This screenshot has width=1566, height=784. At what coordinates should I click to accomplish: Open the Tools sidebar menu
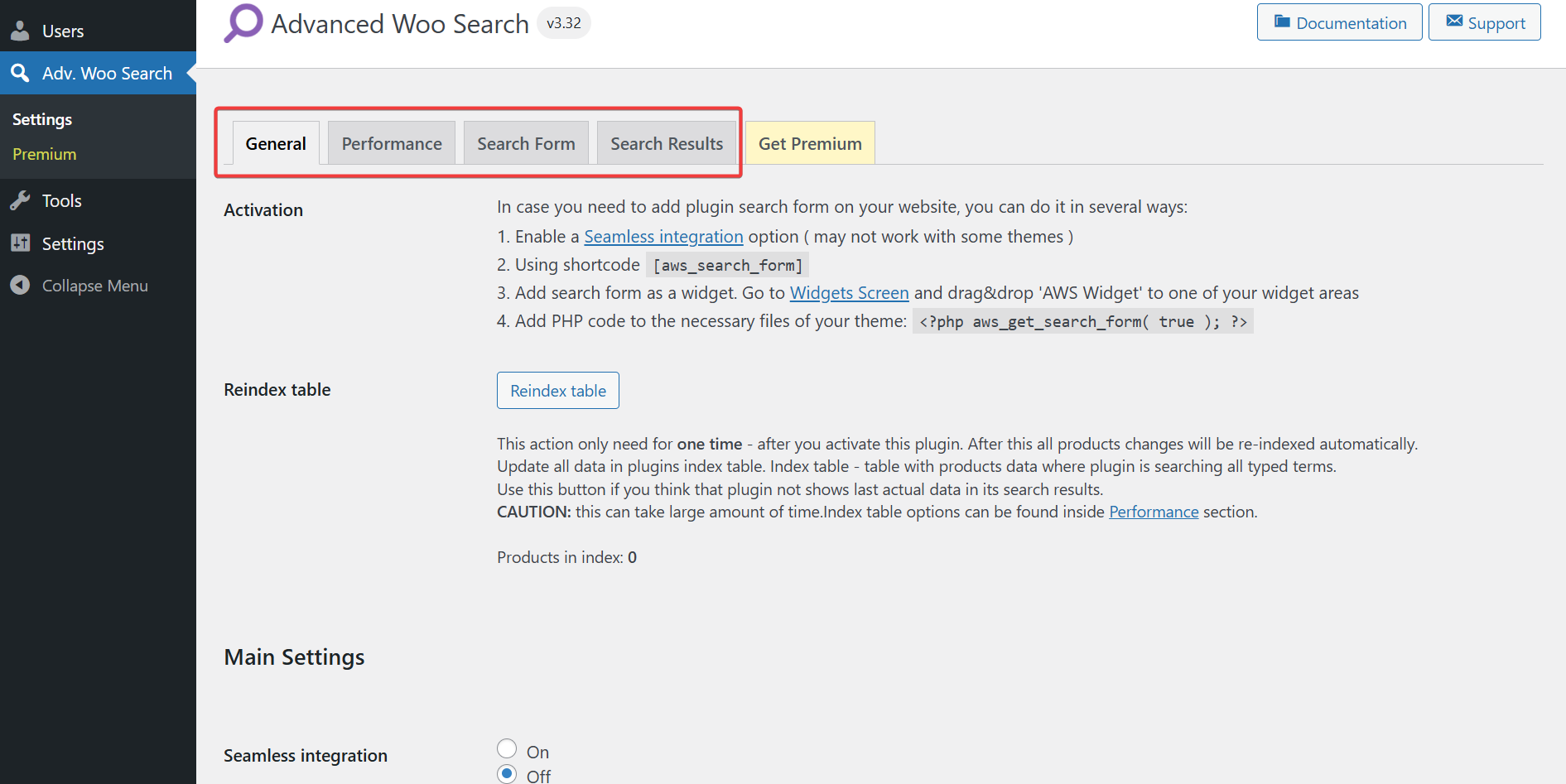[x=98, y=200]
